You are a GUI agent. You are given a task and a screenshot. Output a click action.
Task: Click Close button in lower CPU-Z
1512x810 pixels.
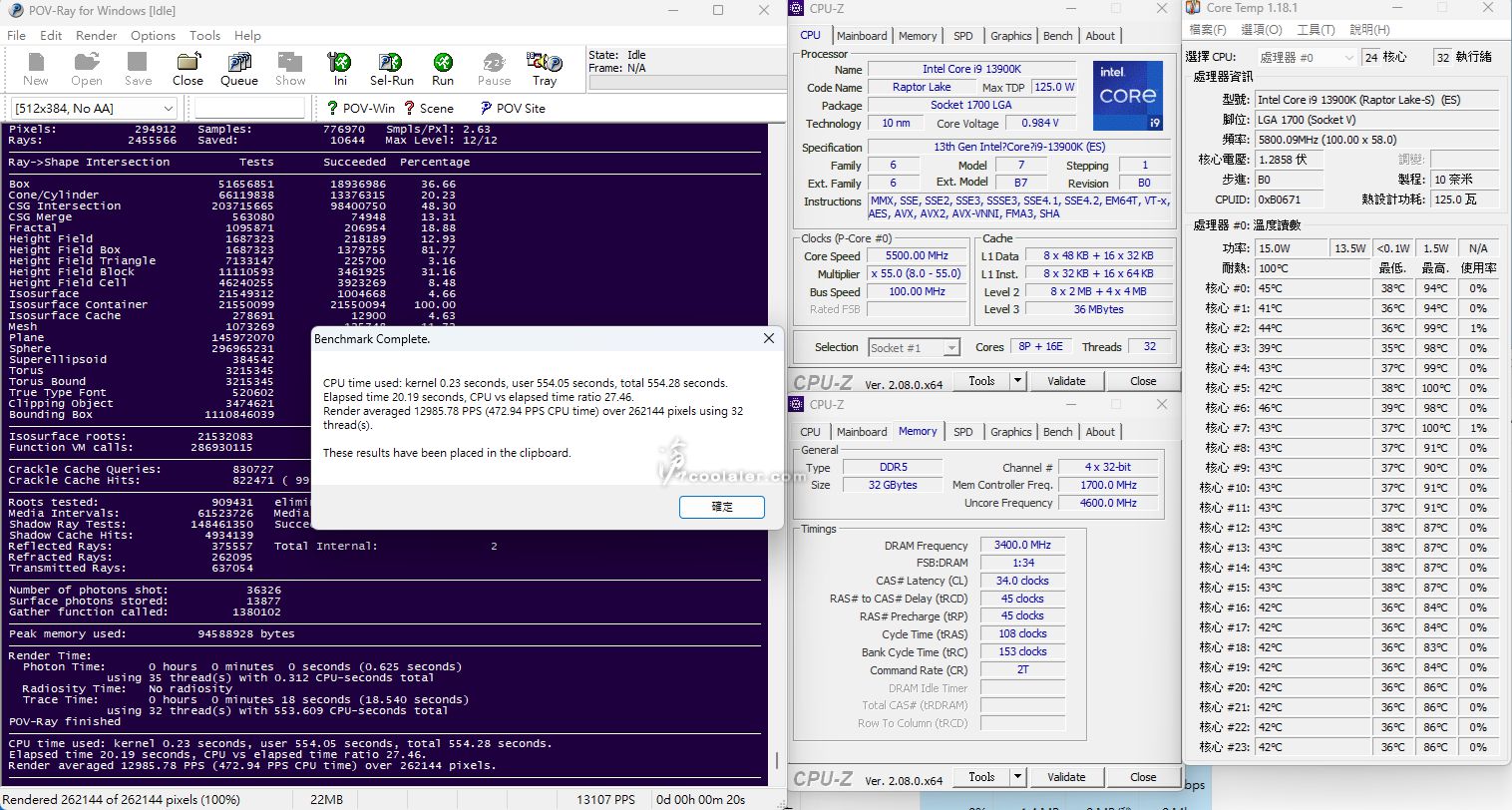[x=1143, y=777]
